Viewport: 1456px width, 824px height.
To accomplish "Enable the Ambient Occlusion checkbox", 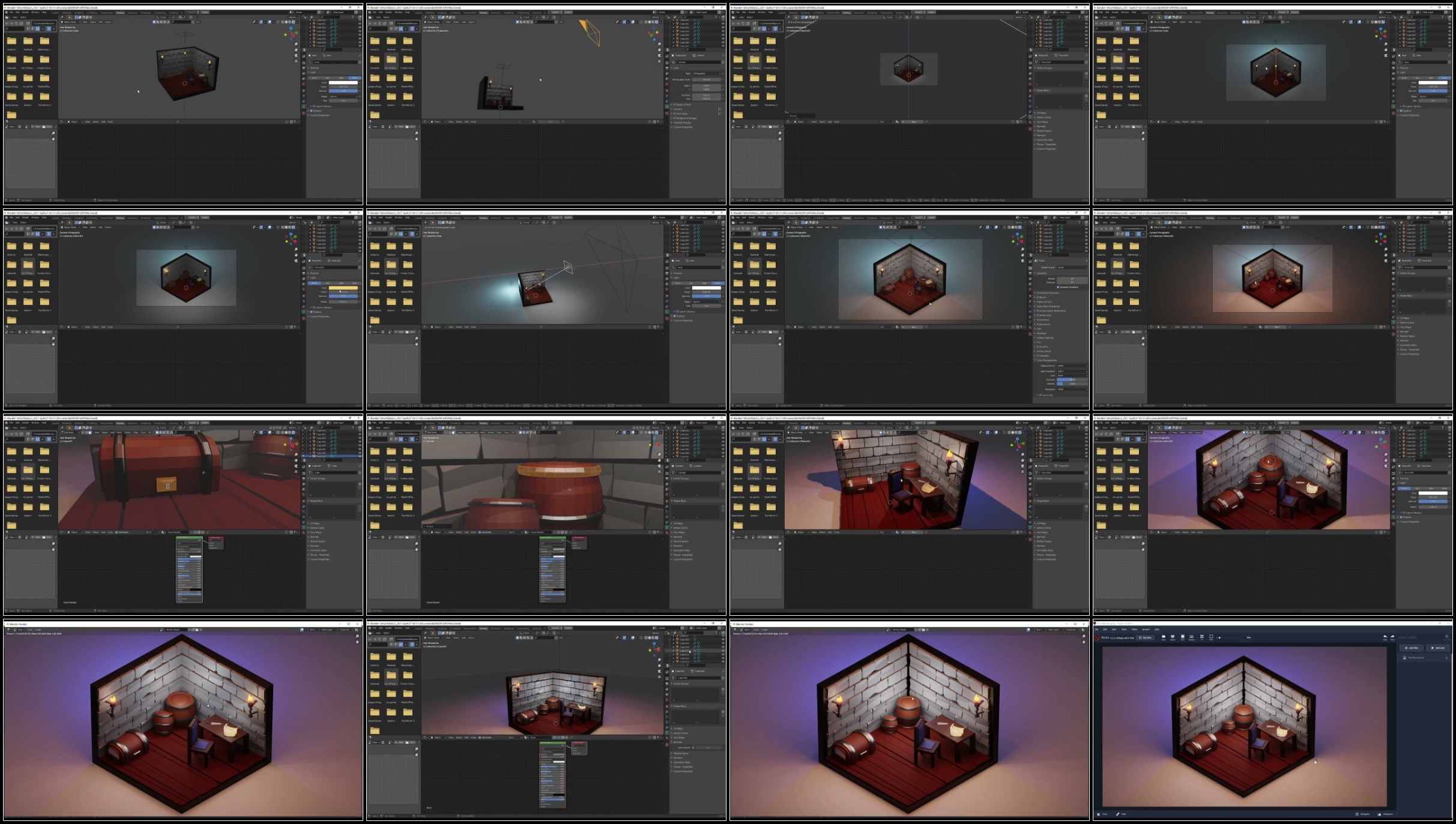I will click(x=1038, y=293).
